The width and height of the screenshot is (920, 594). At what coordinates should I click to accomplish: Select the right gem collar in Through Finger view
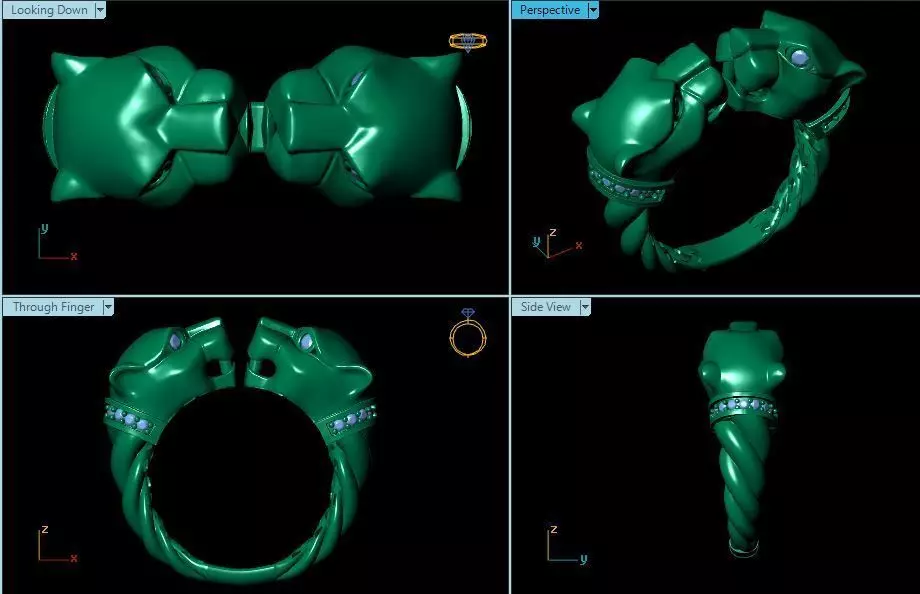(347, 418)
